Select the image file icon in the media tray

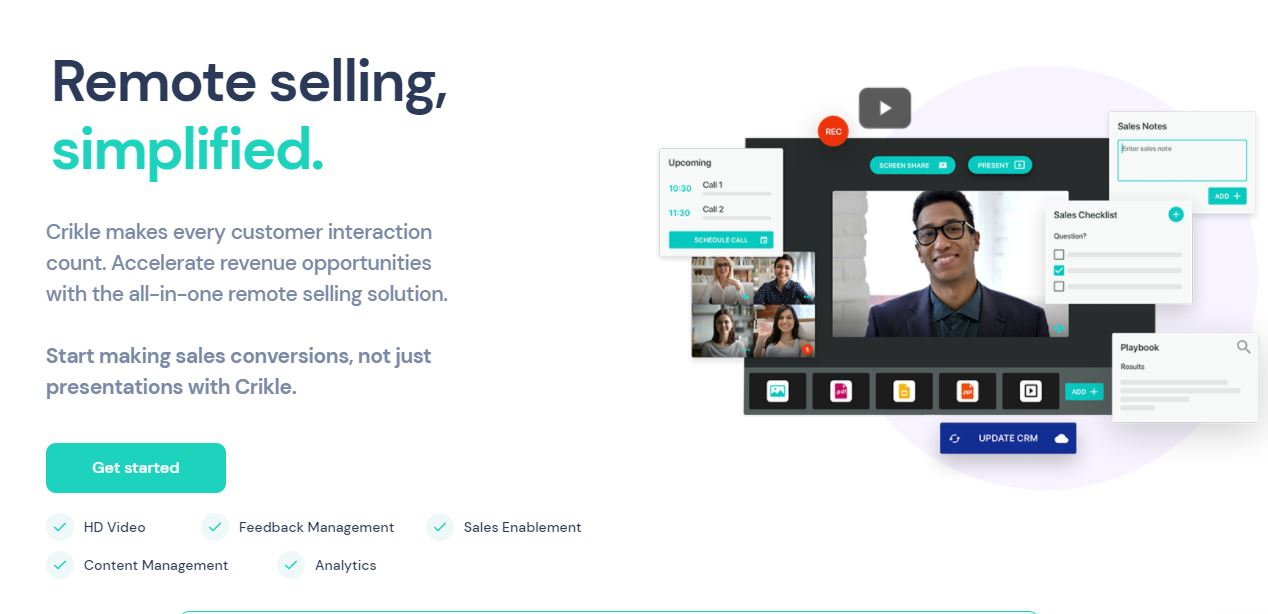tap(777, 391)
